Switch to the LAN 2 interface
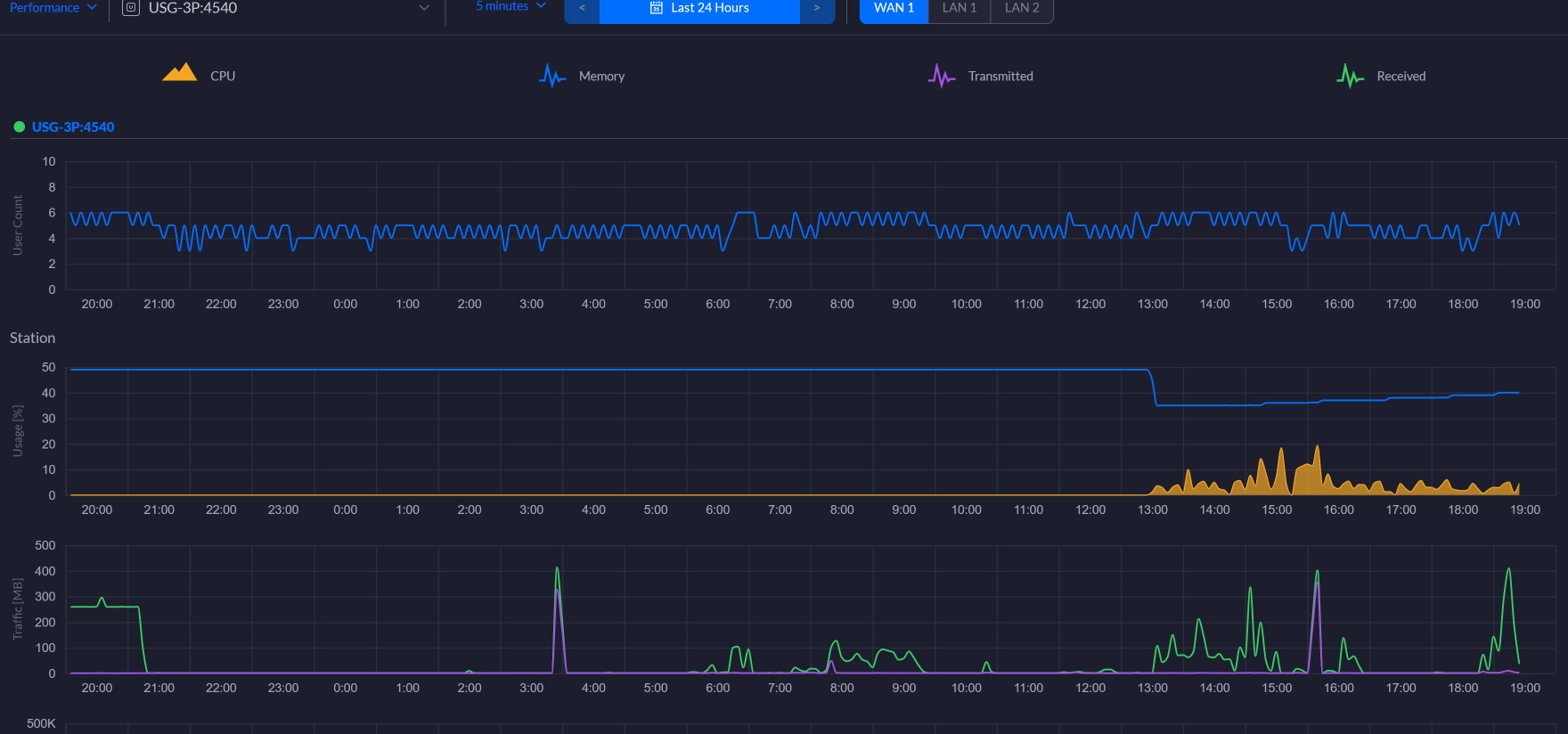The width and height of the screenshot is (1568, 734). [1022, 8]
